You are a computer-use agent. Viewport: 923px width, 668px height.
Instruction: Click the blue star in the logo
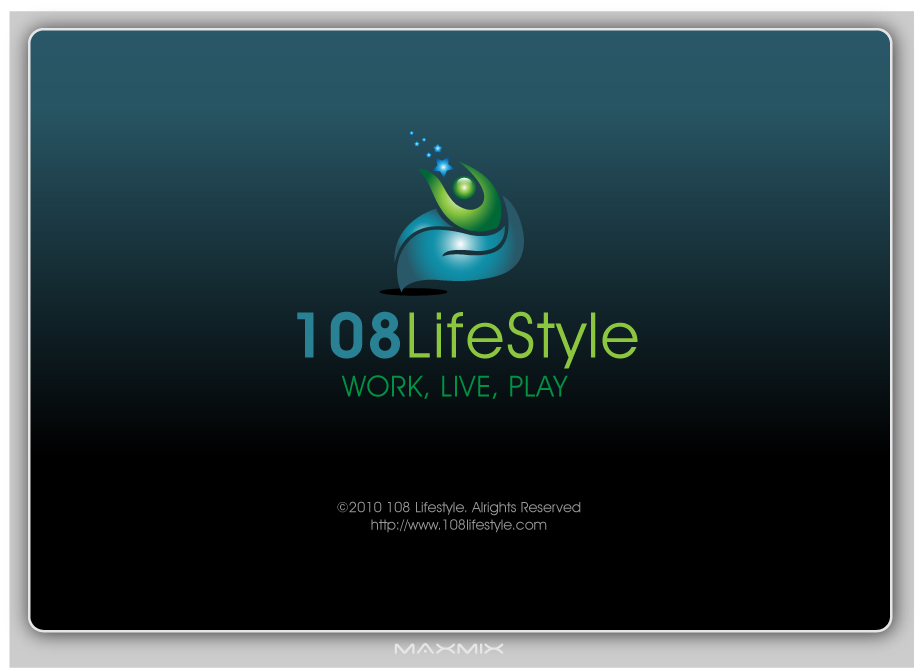442,166
